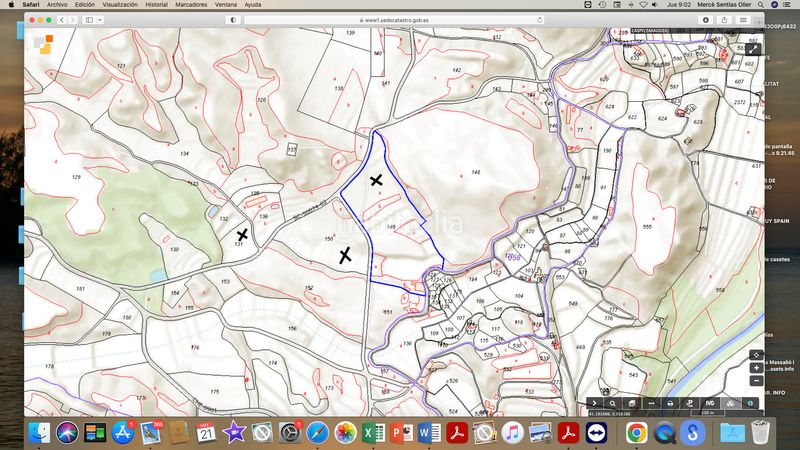Toggle the Safari sidebar button
Image resolution: width=800 pixels, height=450 pixels.
pos(89,20)
